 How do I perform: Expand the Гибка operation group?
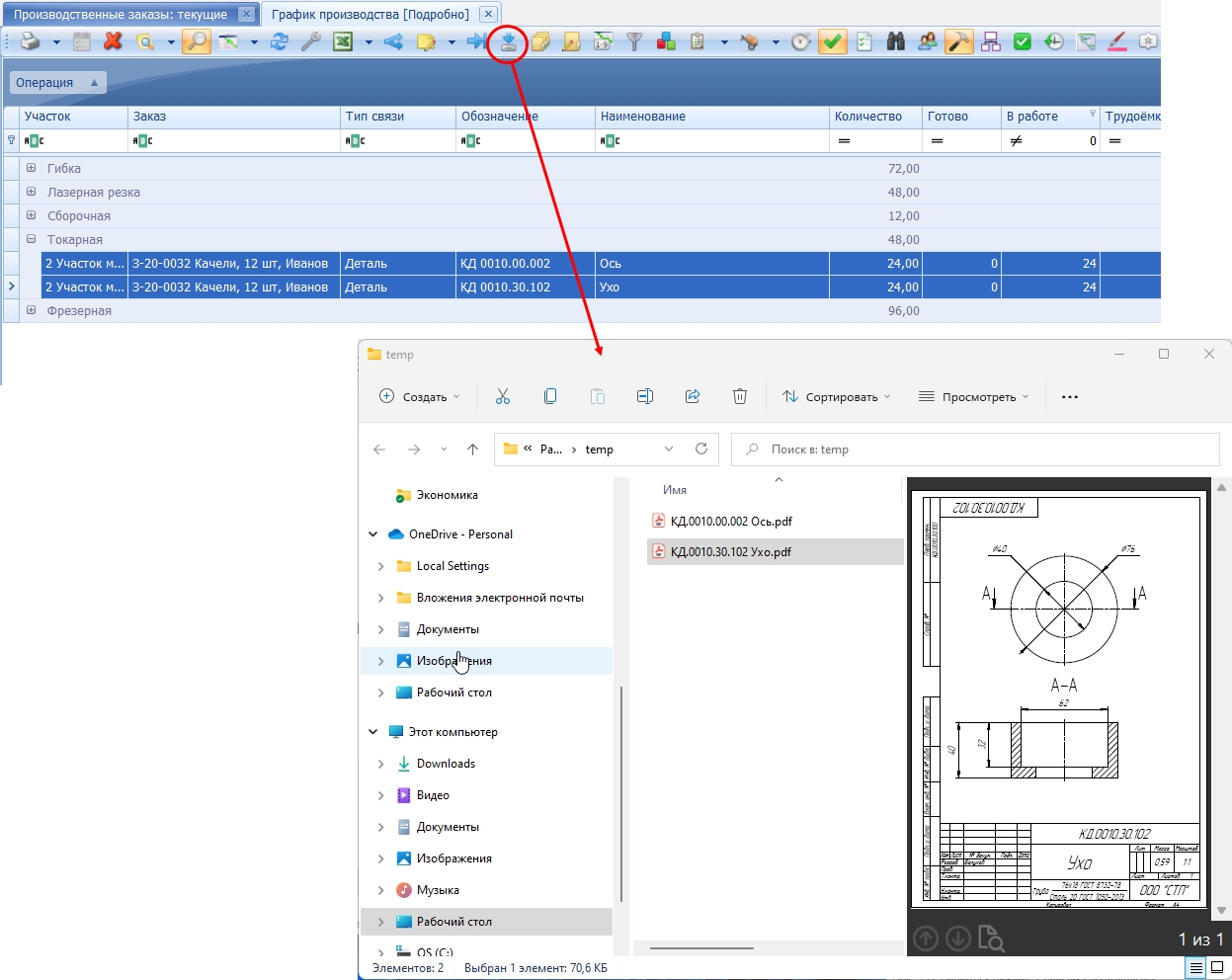[x=32, y=168]
